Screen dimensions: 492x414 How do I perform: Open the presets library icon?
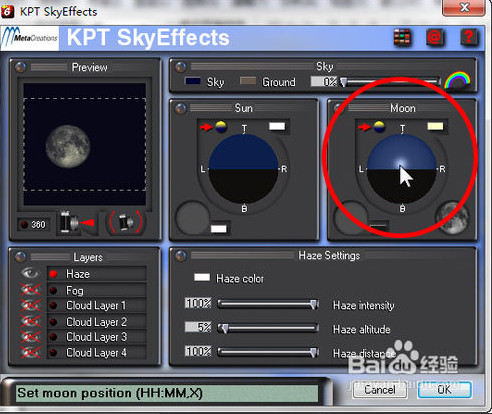402,37
